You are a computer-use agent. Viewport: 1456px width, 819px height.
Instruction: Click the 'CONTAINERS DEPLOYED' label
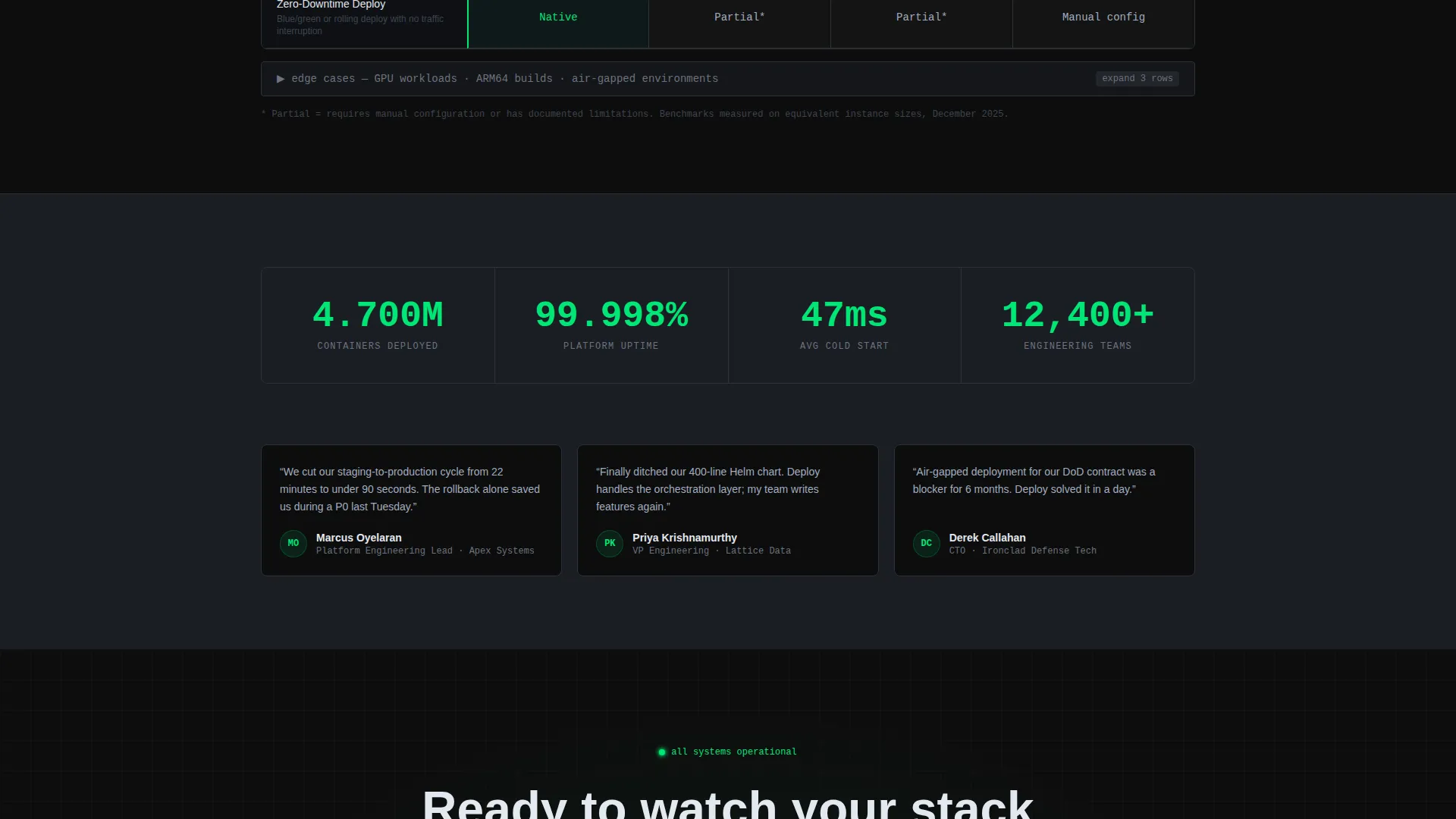[x=378, y=346]
